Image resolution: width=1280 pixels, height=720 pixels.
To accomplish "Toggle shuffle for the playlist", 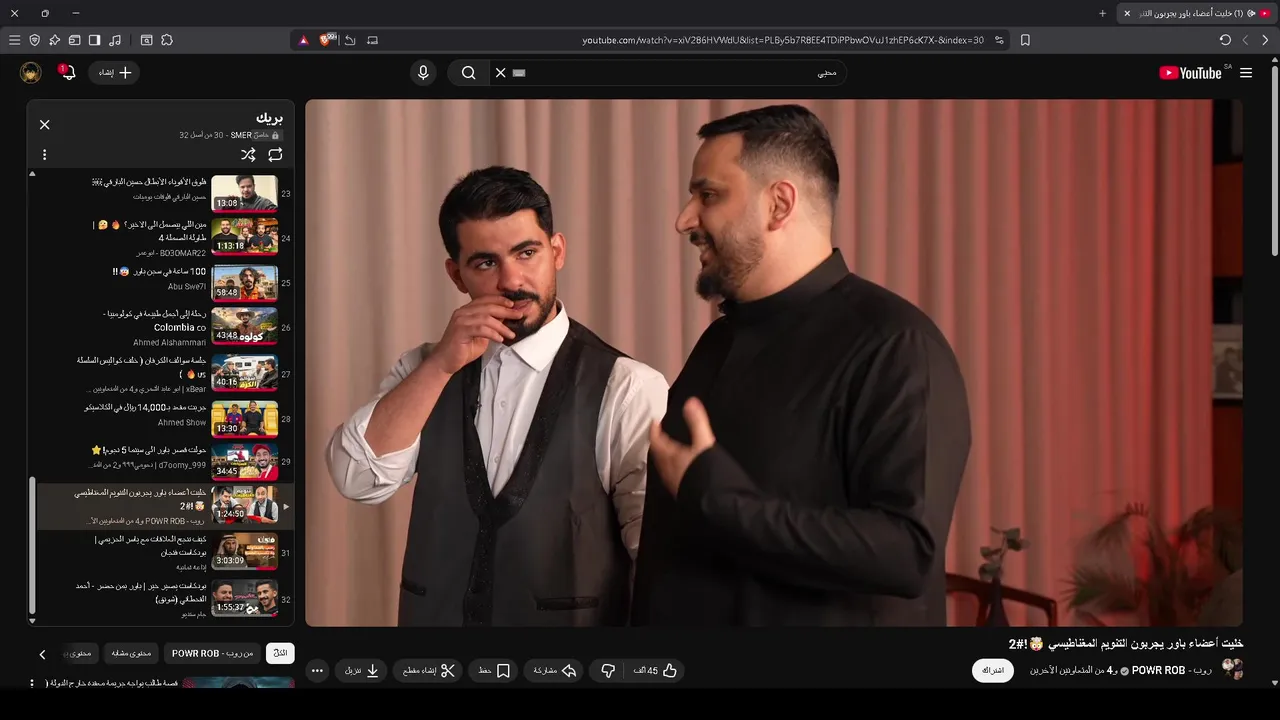I will 248,155.
